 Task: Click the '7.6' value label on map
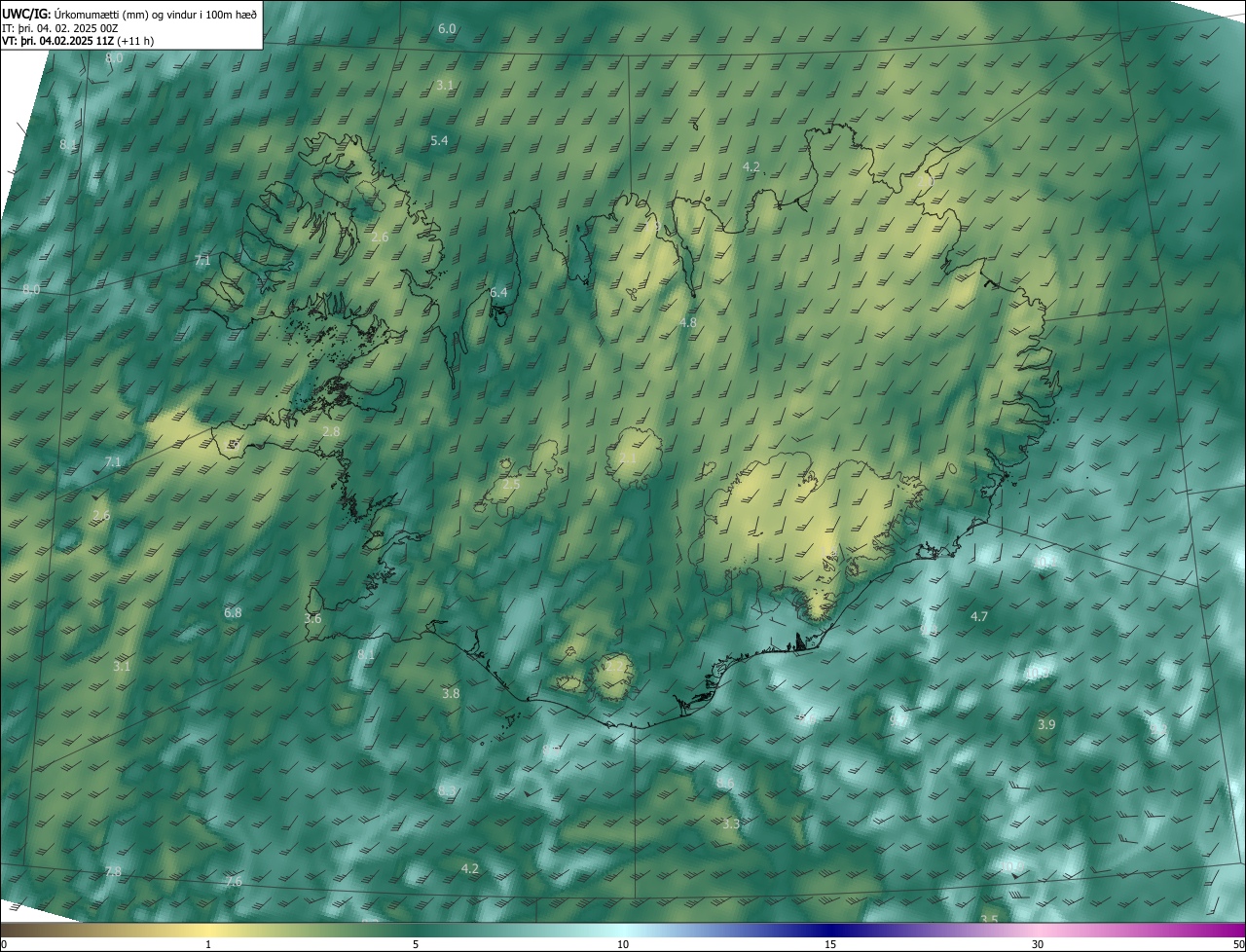[234, 882]
